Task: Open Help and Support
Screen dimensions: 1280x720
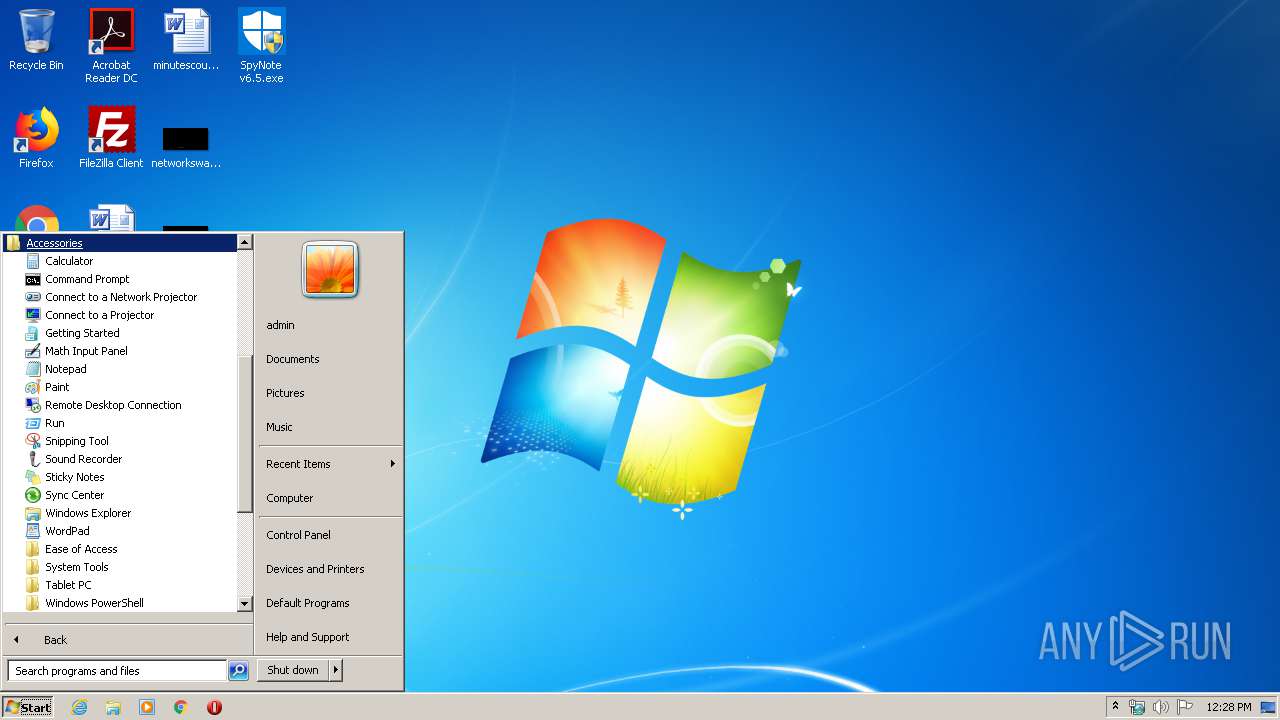Action: [x=307, y=637]
